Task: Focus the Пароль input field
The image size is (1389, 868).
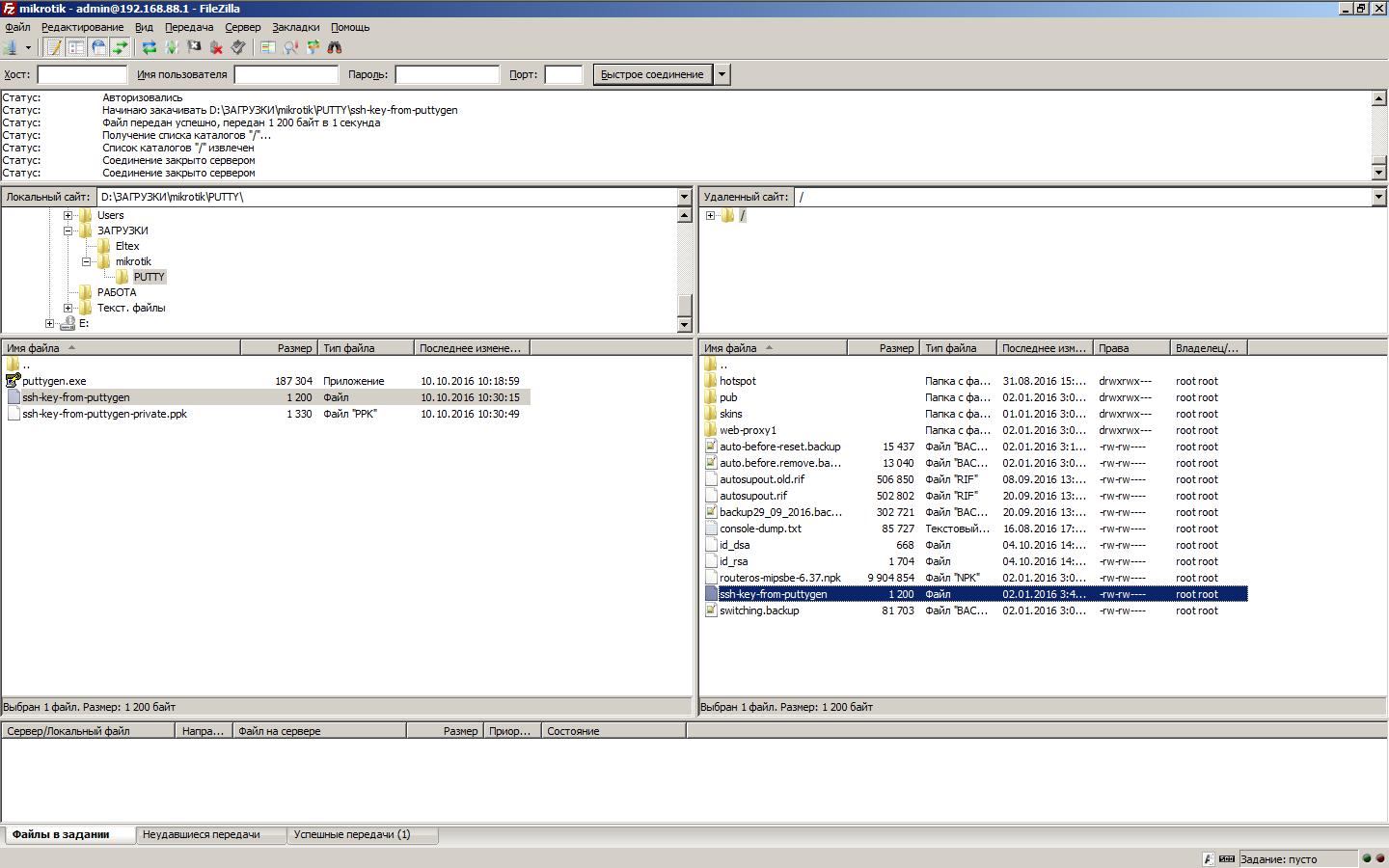Action: [x=448, y=74]
